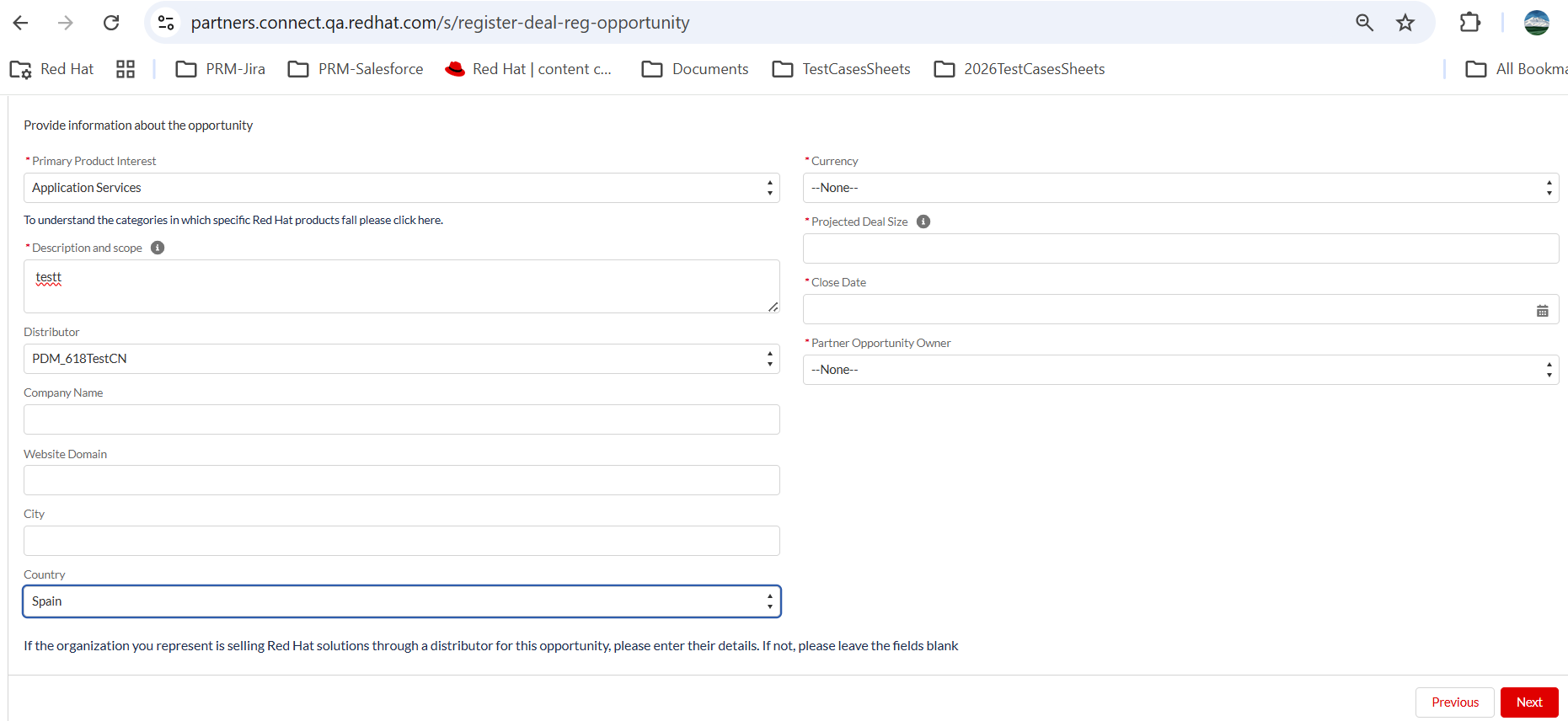Click the Projected Deal Size info icon
1568x721 pixels.
(923, 222)
